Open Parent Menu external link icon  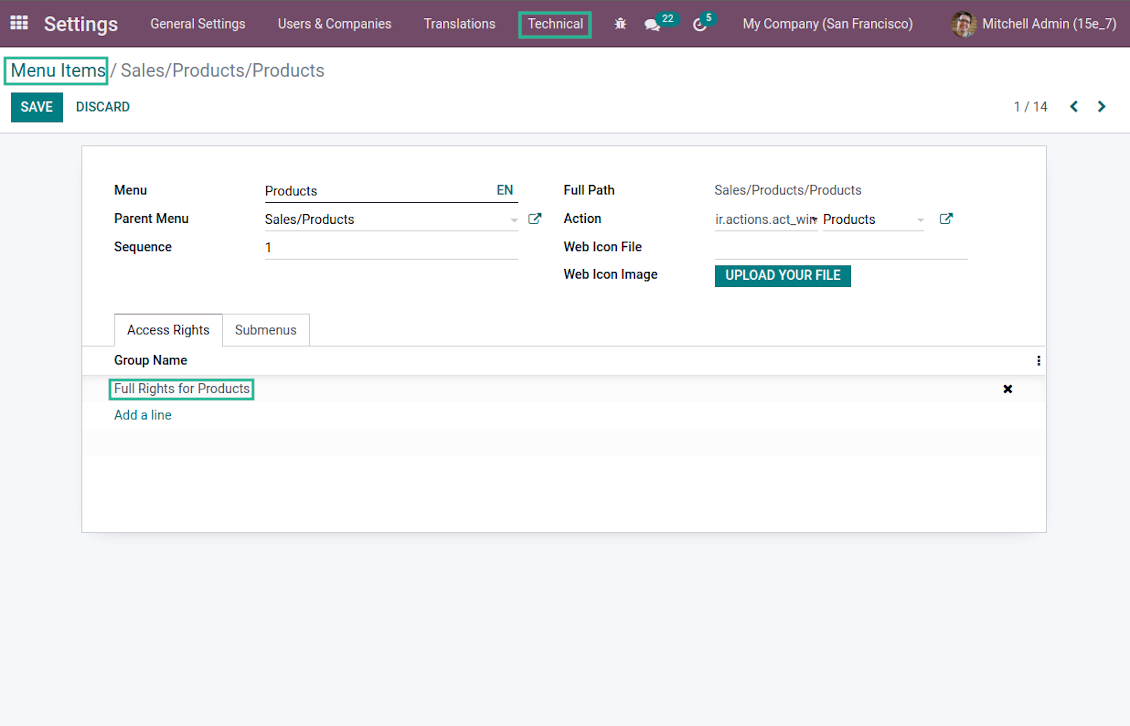tap(535, 219)
